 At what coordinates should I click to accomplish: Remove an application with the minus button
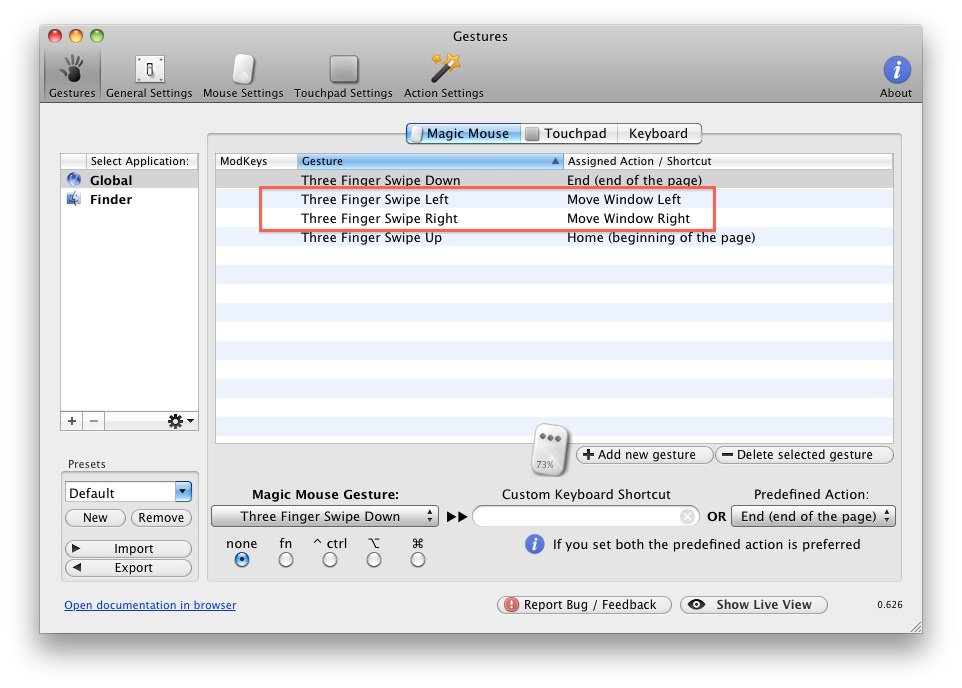click(94, 421)
